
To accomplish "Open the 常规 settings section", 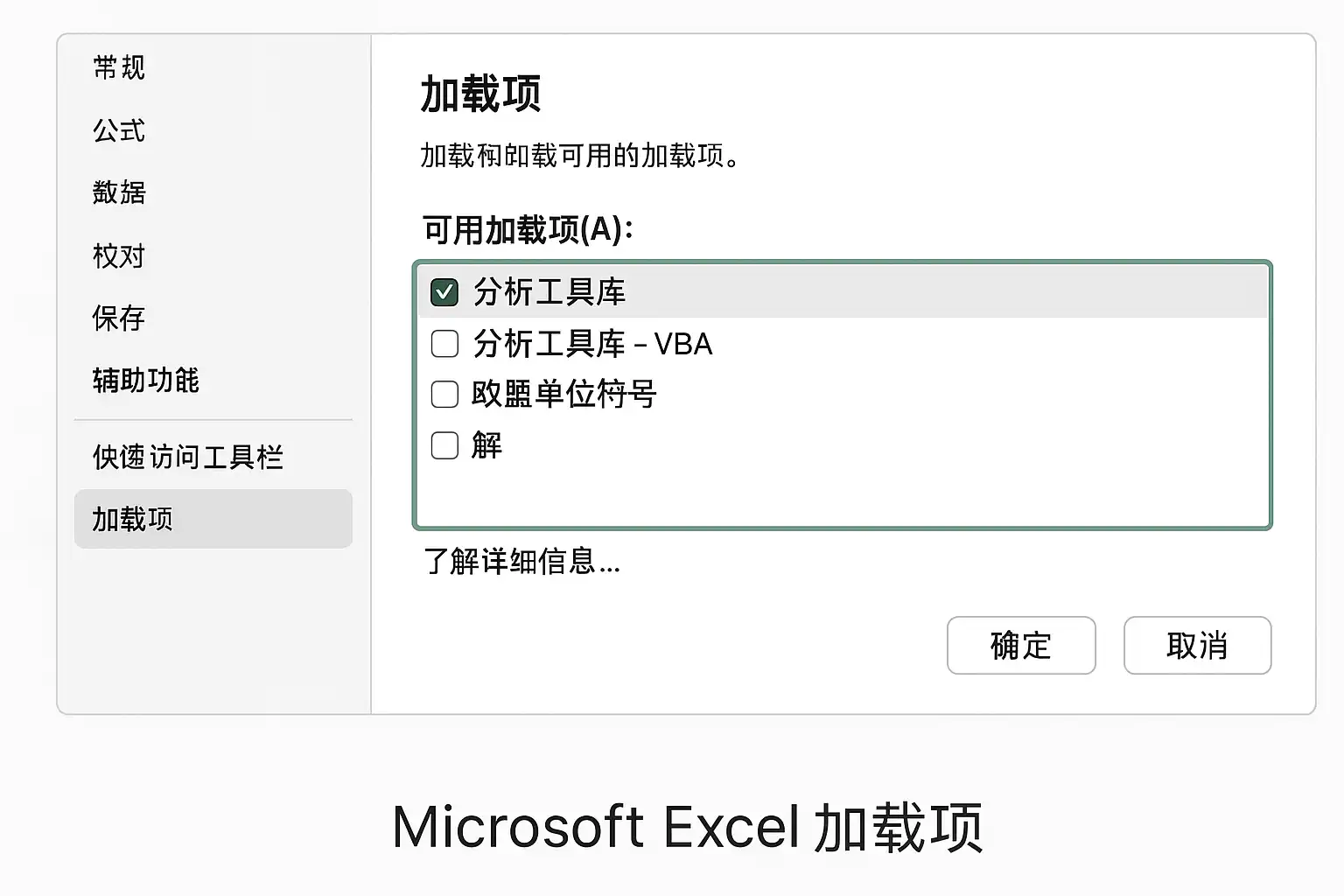I will 119,67.
